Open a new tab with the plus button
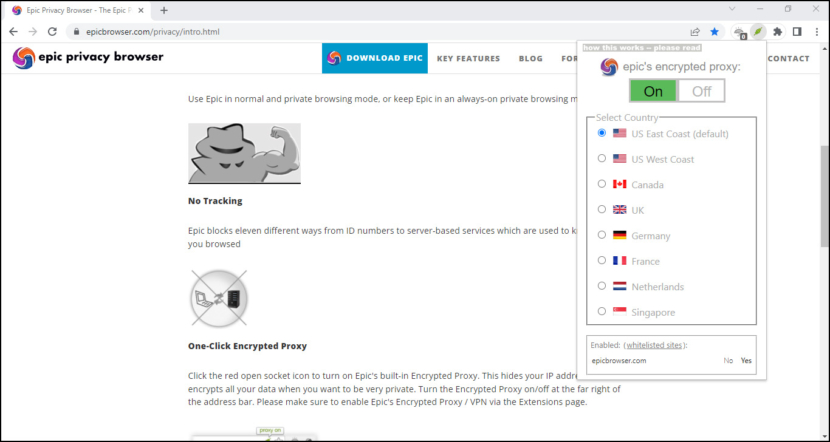Image resolution: width=830 pixels, height=442 pixels. (x=164, y=10)
